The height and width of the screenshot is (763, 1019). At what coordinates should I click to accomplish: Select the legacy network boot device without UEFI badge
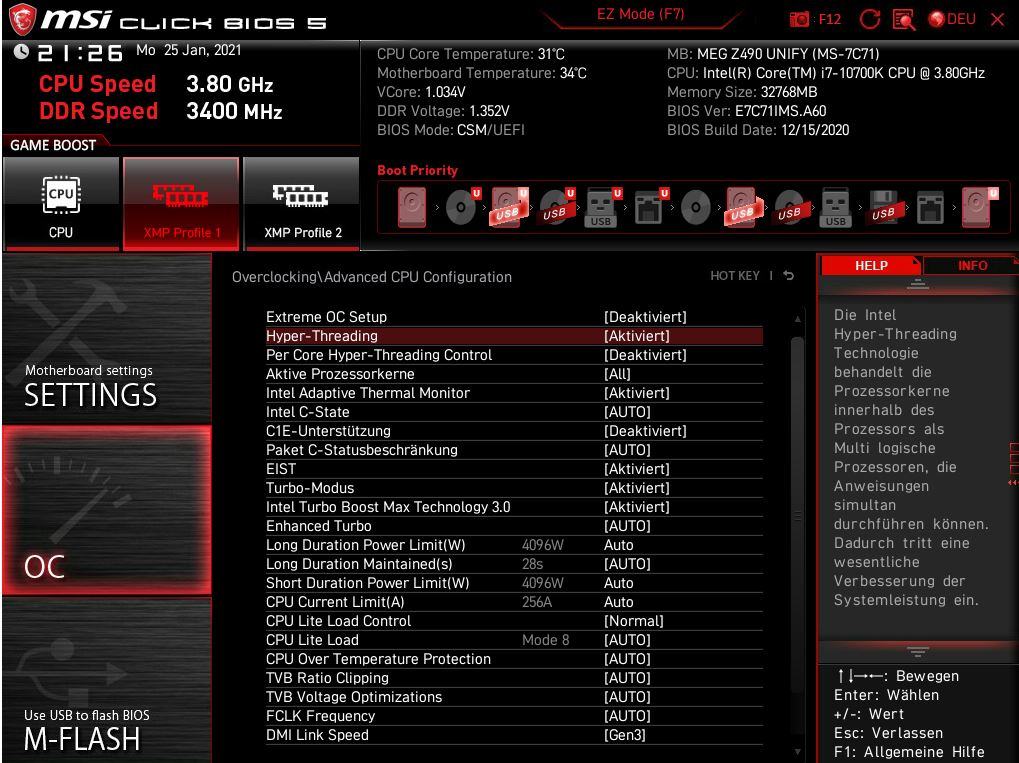[x=930, y=207]
